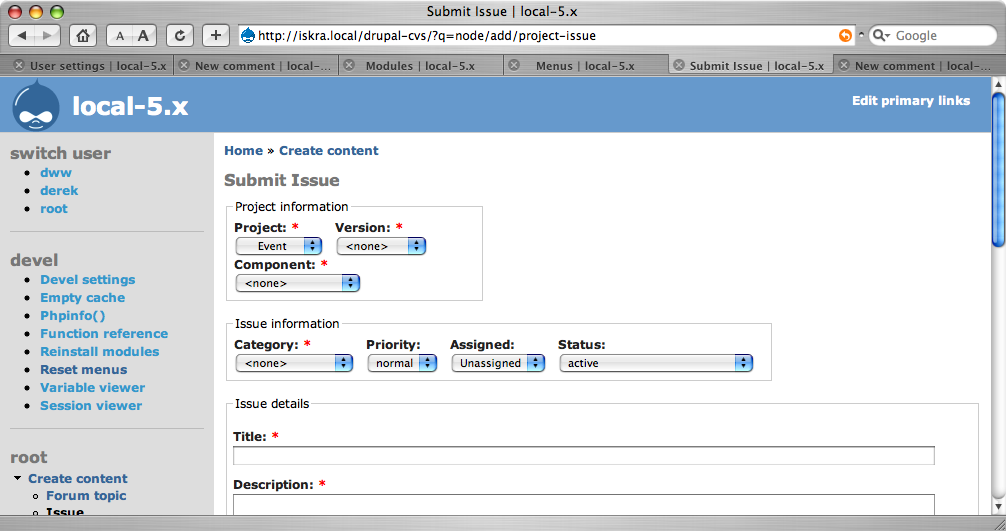Click the page scrollbar thumb
Image resolution: width=1006 pixels, height=531 pixels.
998,170
